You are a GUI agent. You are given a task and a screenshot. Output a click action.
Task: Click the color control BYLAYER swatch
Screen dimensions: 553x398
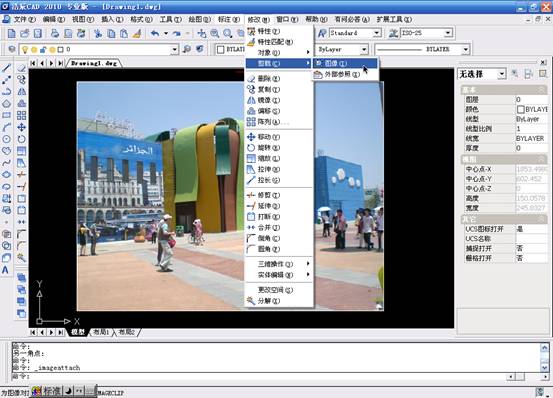tap(221, 49)
